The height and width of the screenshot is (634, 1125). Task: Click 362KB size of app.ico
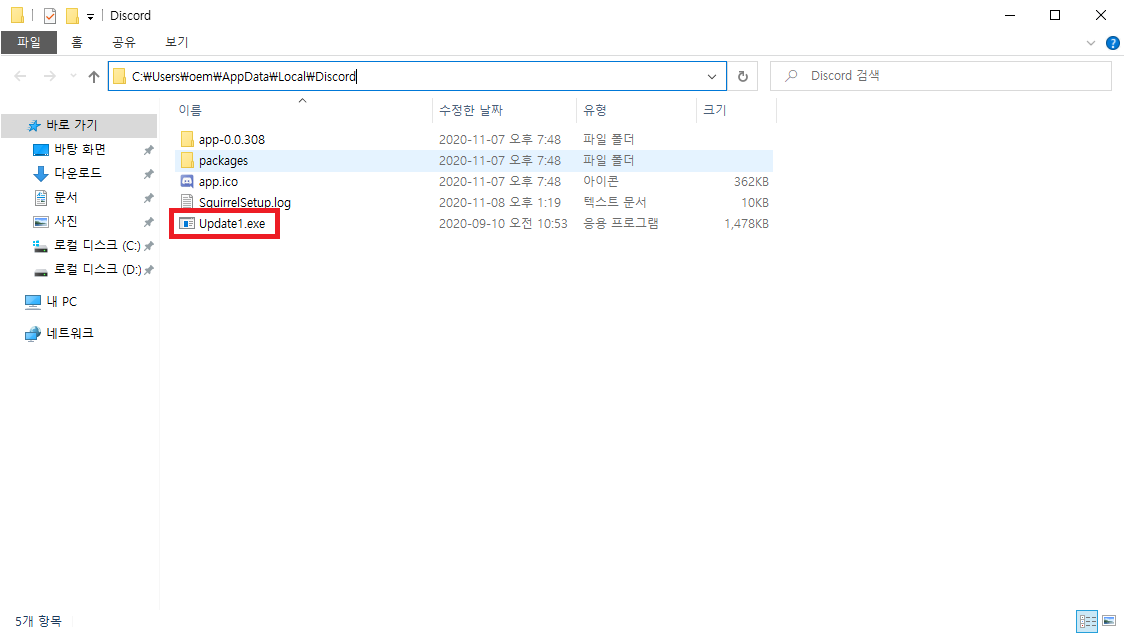tap(751, 181)
